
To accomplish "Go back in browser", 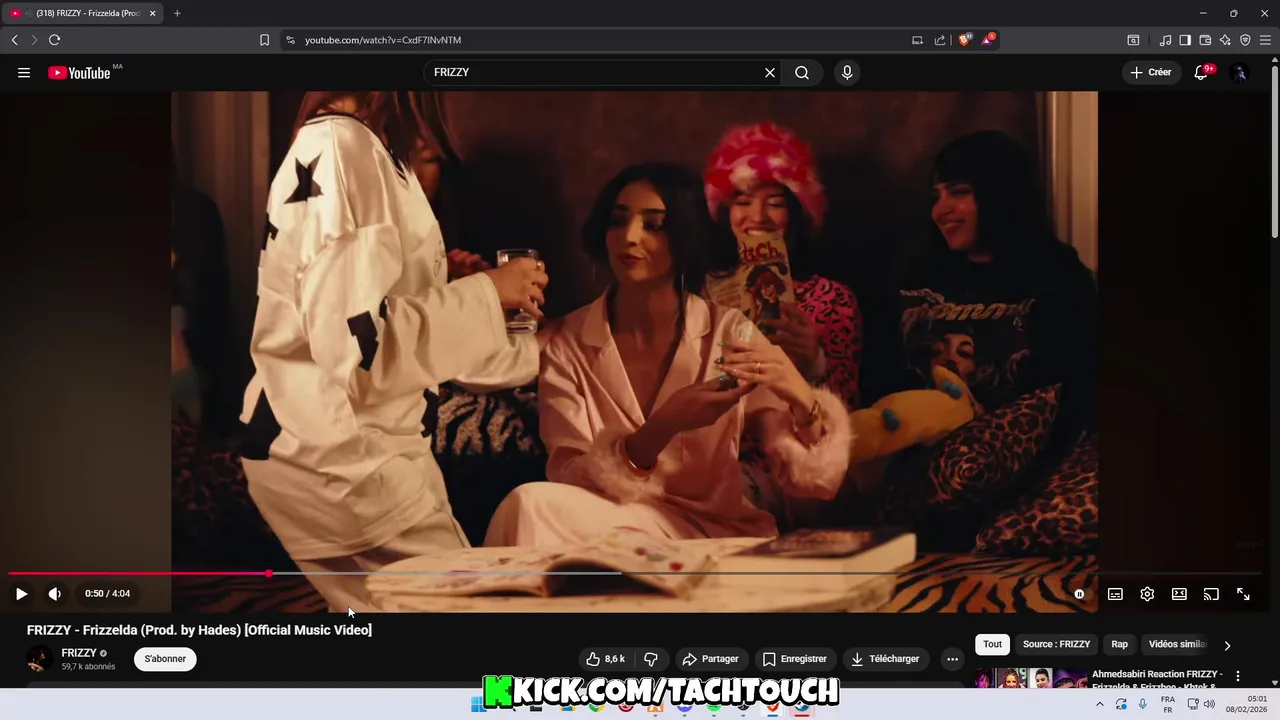I will [x=14, y=40].
